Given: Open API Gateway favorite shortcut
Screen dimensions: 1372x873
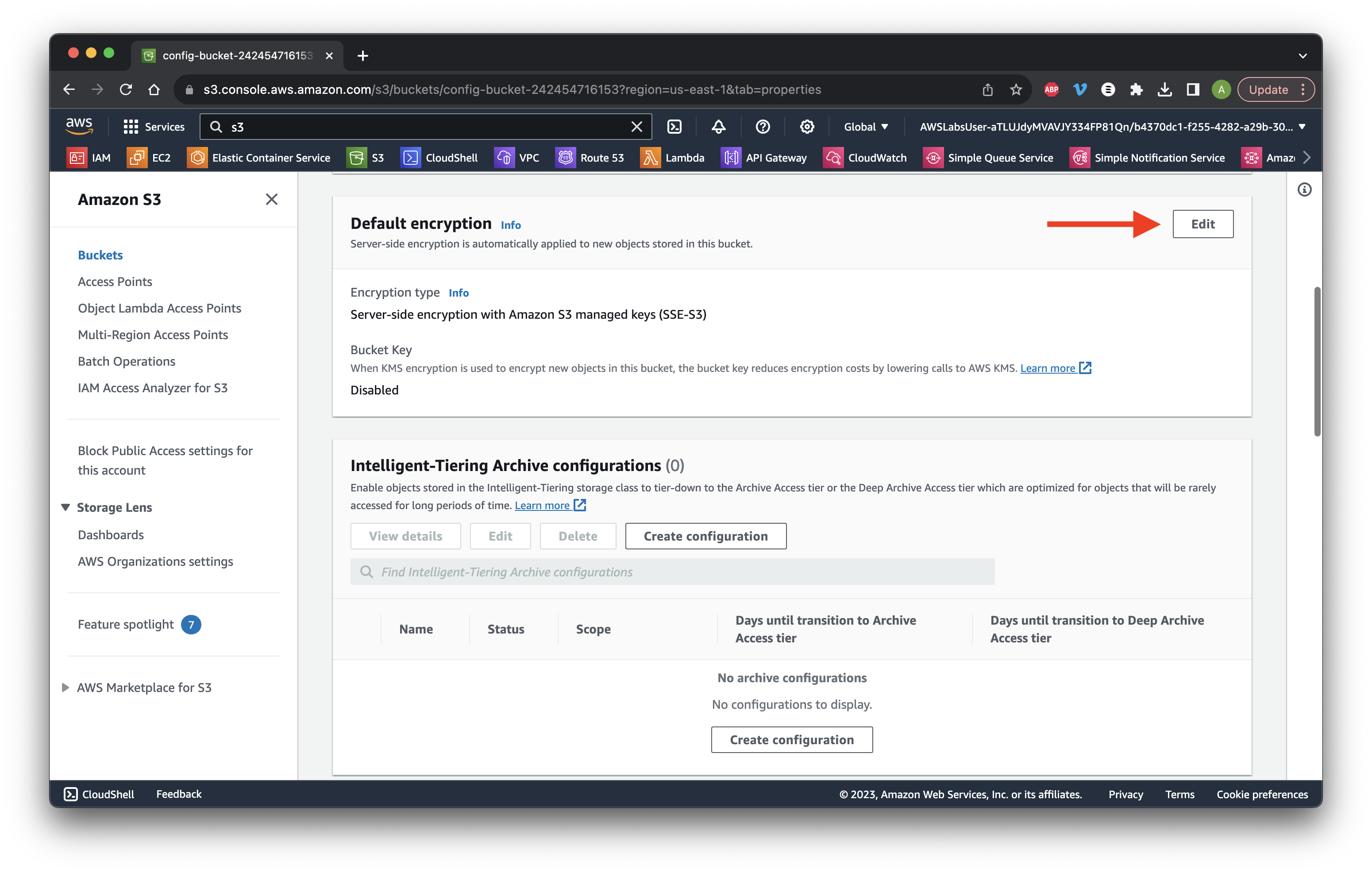Looking at the screenshot, I should [764, 158].
